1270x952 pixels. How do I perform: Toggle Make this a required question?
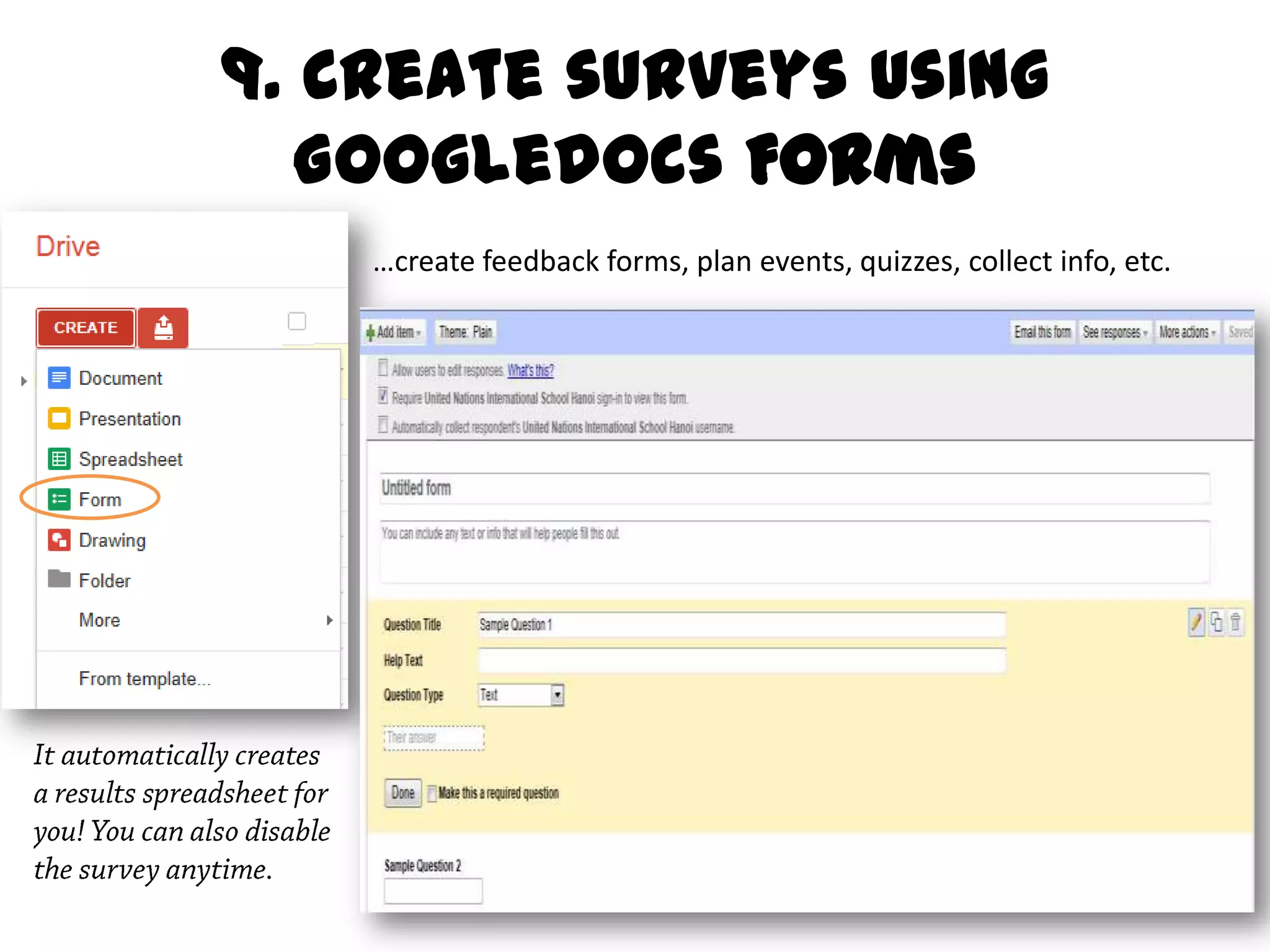(432, 793)
